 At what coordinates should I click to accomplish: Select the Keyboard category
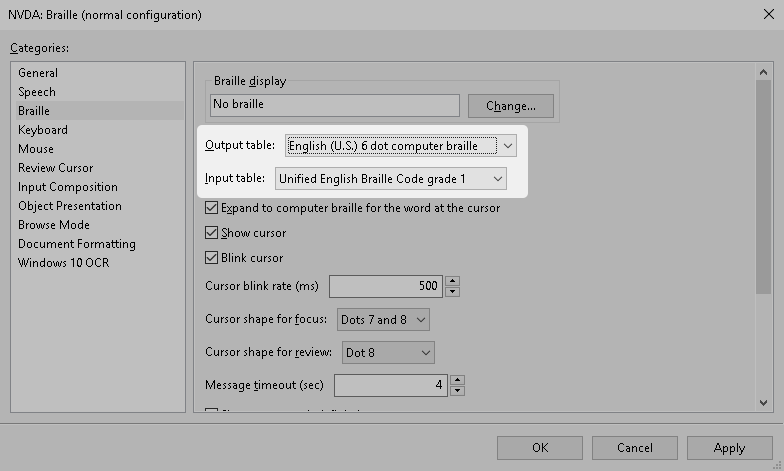tap(43, 130)
